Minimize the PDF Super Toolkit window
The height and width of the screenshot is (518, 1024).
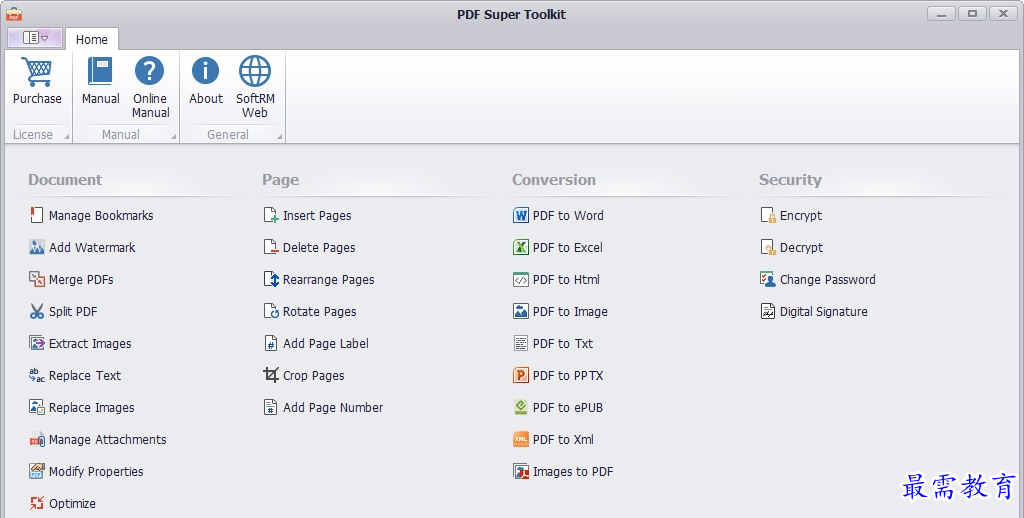(942, 14)
